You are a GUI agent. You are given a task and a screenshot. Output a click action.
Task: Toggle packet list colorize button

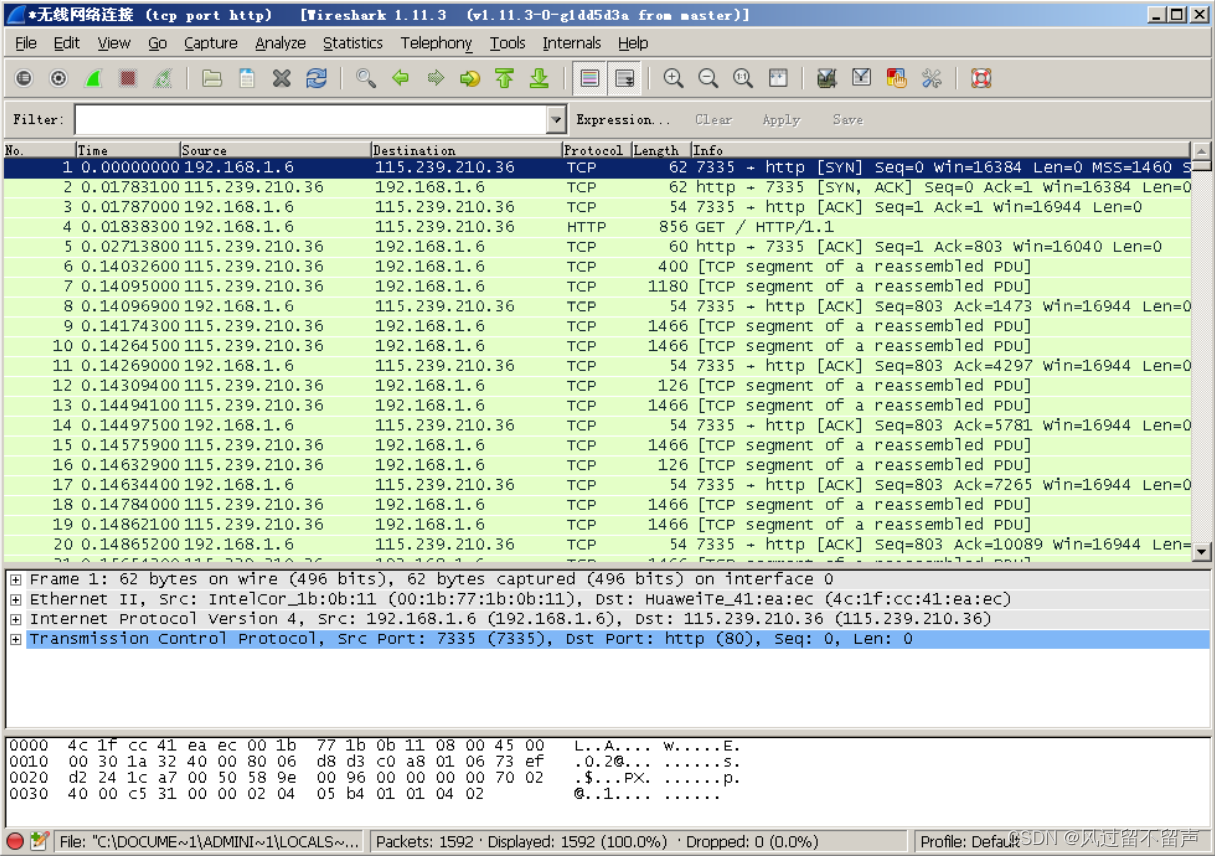[x=589, y=78]
